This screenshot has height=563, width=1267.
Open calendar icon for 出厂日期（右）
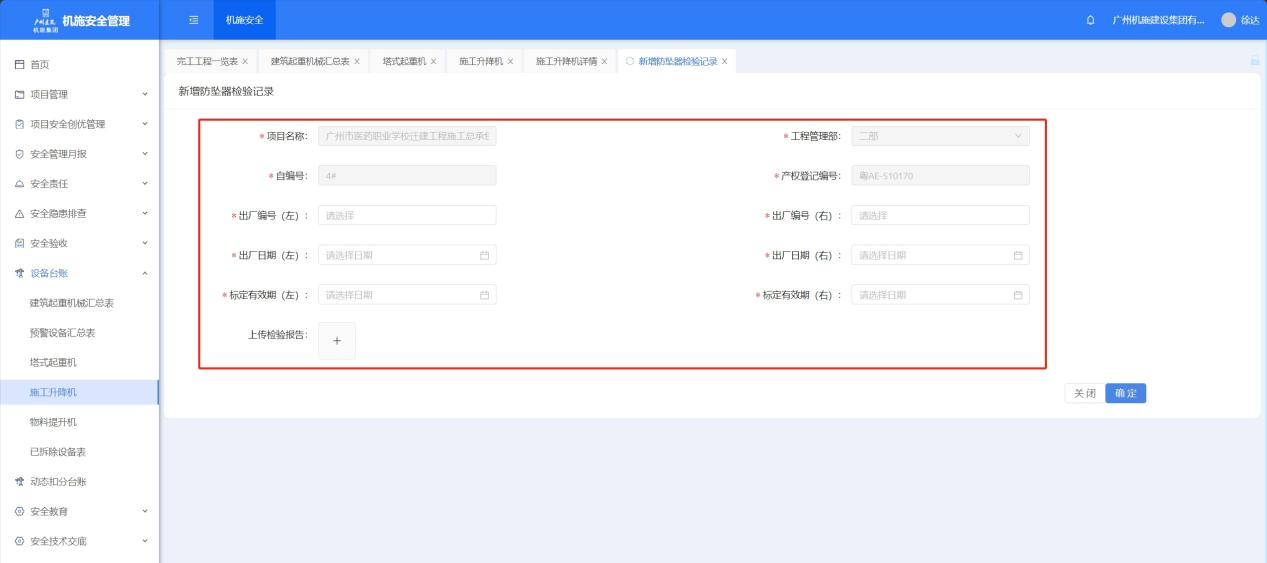pyautogui.click(x=1018, y=255)
